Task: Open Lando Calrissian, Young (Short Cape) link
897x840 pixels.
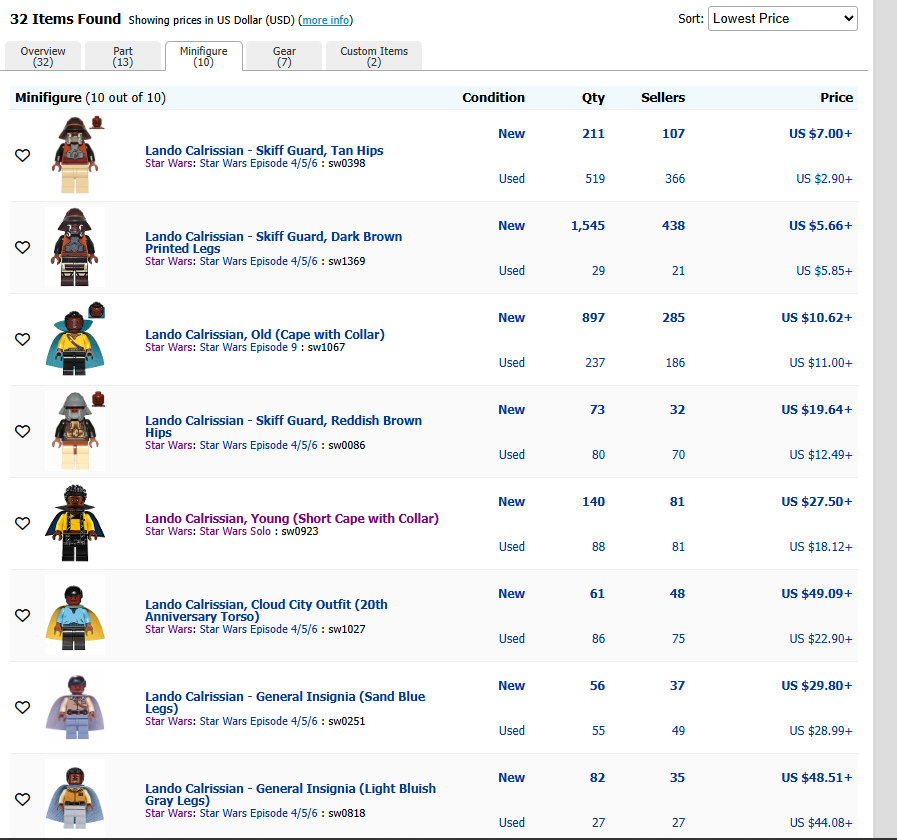Action: point(292,518)
